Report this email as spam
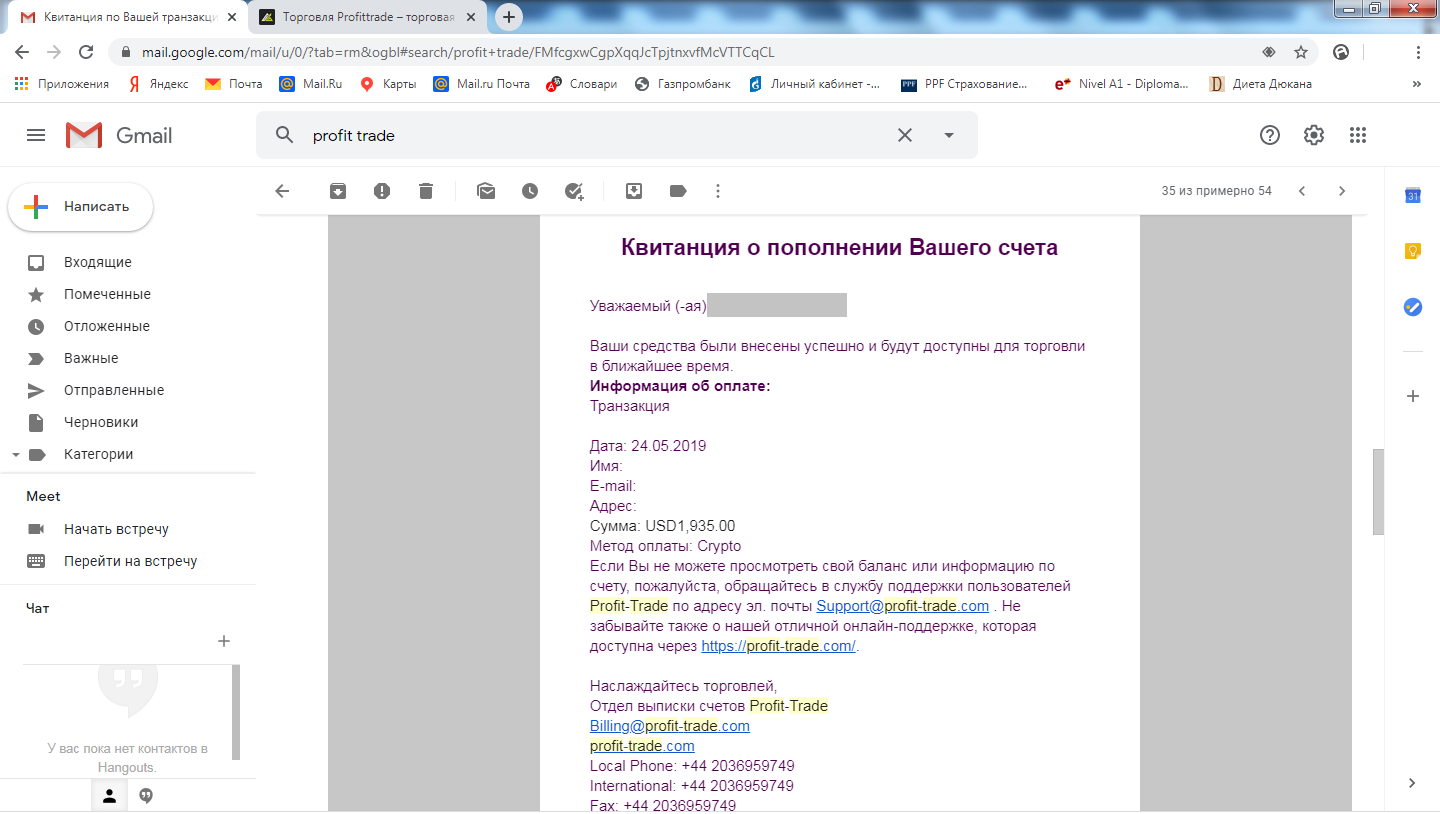This screenshot has height=814, width=1440. click(382, 191)
